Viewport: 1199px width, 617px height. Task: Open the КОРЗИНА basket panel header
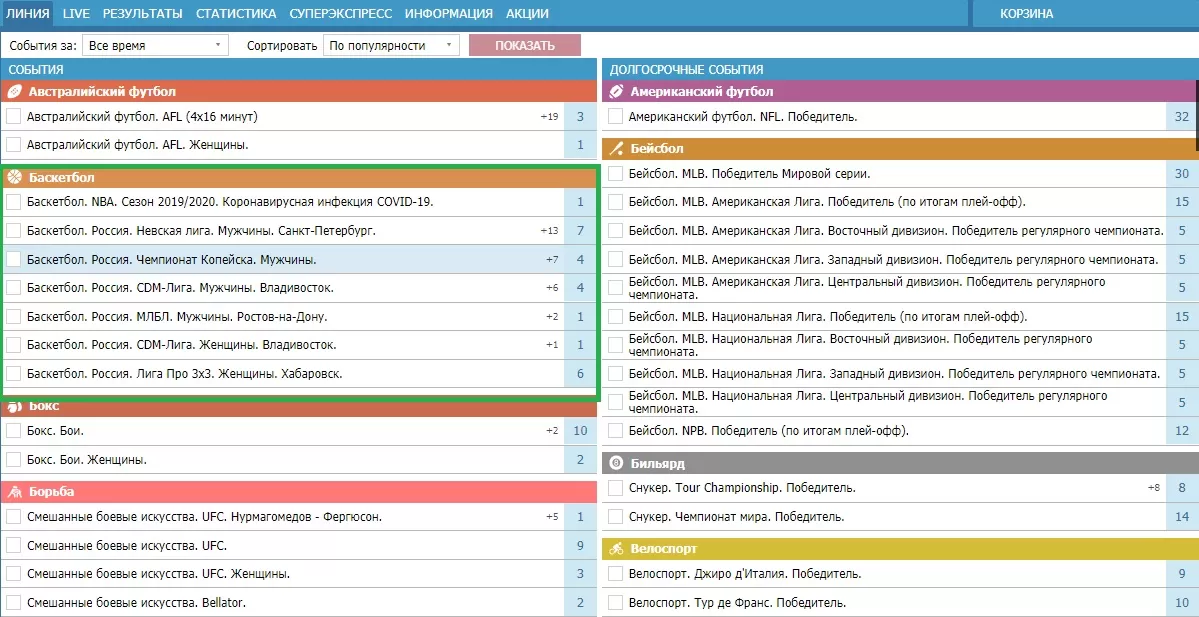(x=1026, y=14)
